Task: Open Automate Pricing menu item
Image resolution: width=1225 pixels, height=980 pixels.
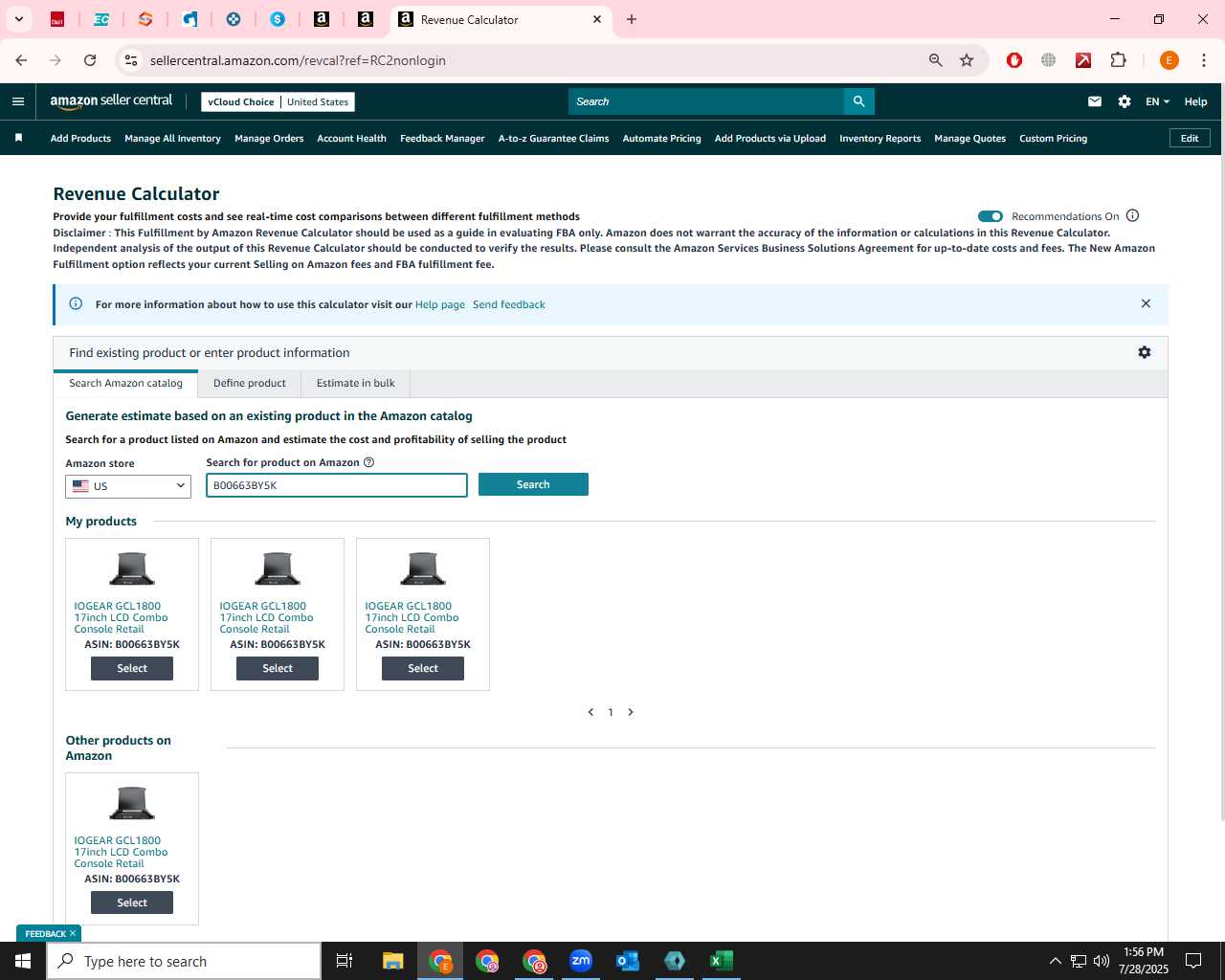Action: (x=661, y=138)
